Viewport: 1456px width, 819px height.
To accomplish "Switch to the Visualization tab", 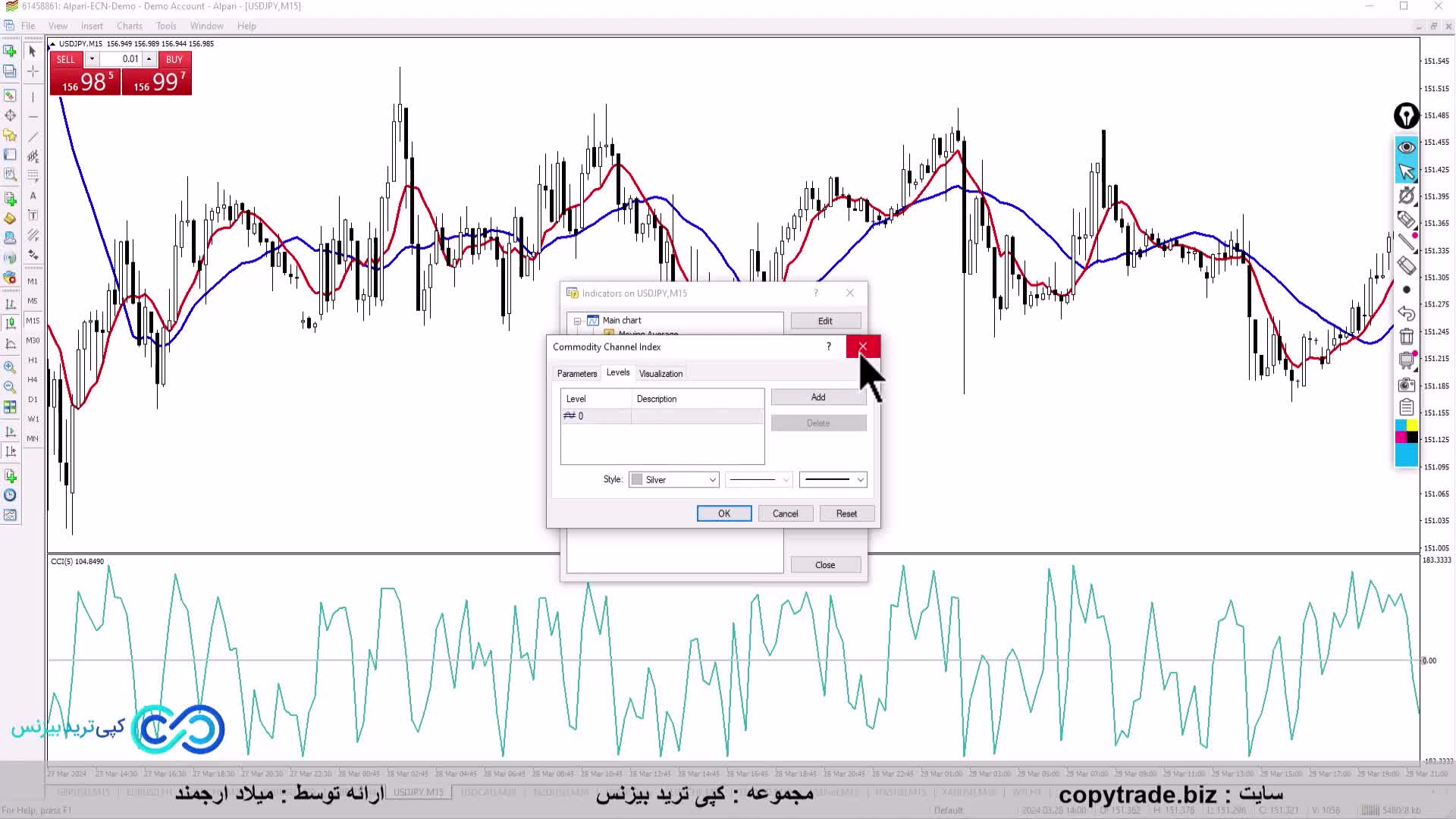I will click(x=661, y=374).
